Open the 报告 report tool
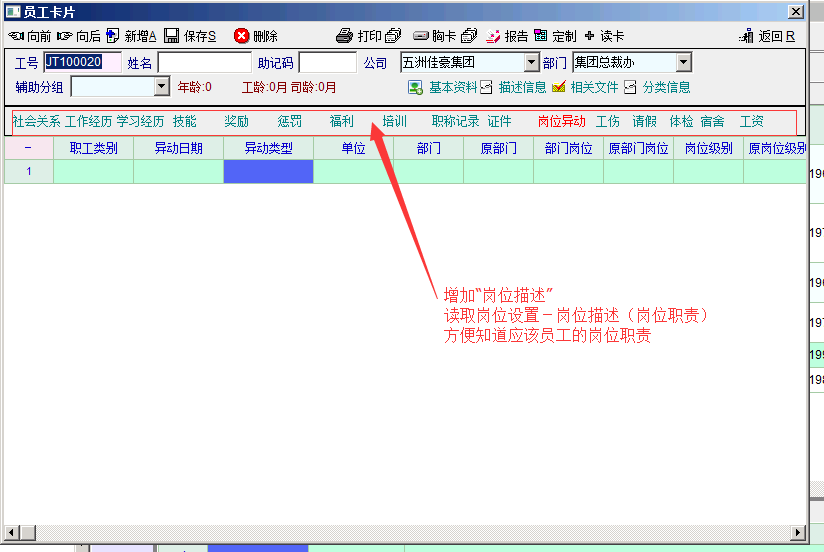Screen dimensions: 824x552 tap(493, 36)
